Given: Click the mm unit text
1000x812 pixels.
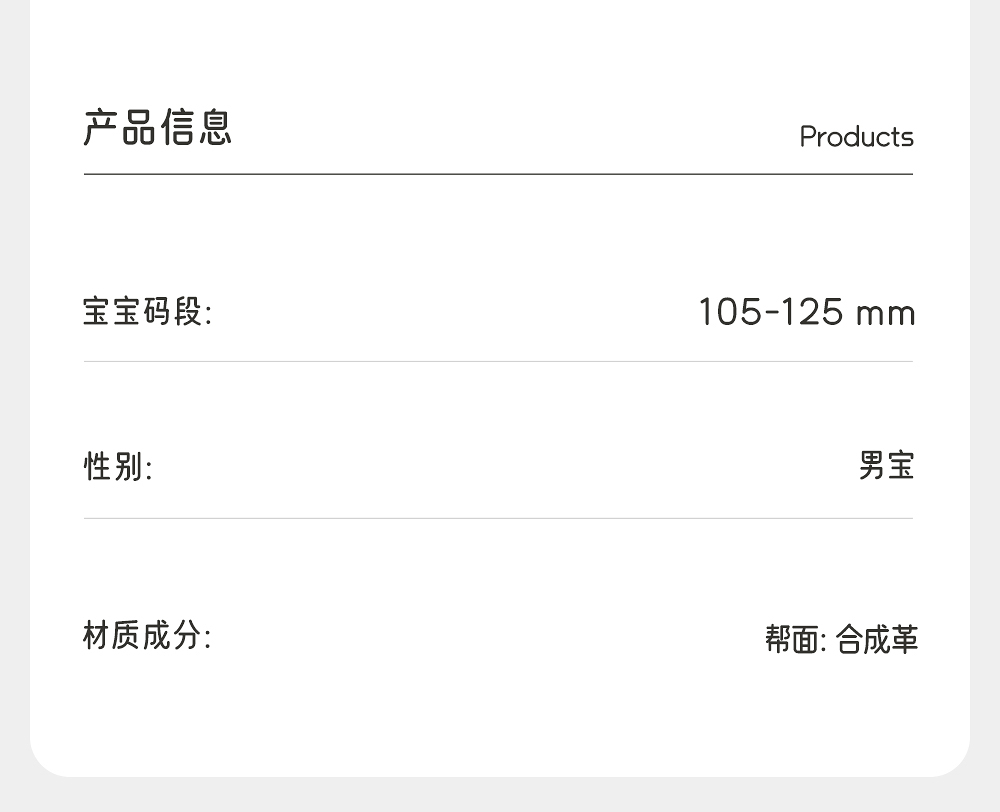Looking at the screenshot, I should [x=885, y=314].
